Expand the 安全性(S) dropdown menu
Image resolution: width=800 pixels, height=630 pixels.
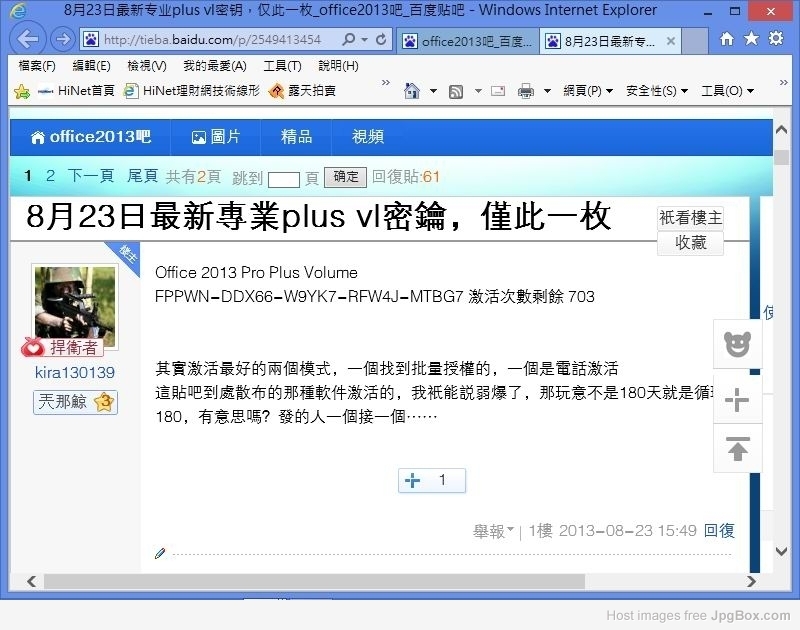pyautogui.click(x=656, y=91)
